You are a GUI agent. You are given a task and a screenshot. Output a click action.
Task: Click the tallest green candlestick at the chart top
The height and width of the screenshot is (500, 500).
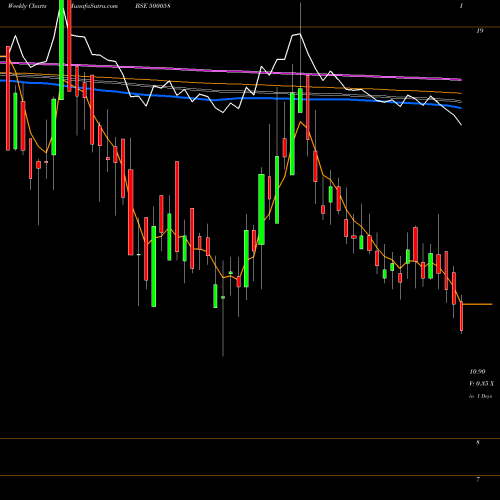61,50
